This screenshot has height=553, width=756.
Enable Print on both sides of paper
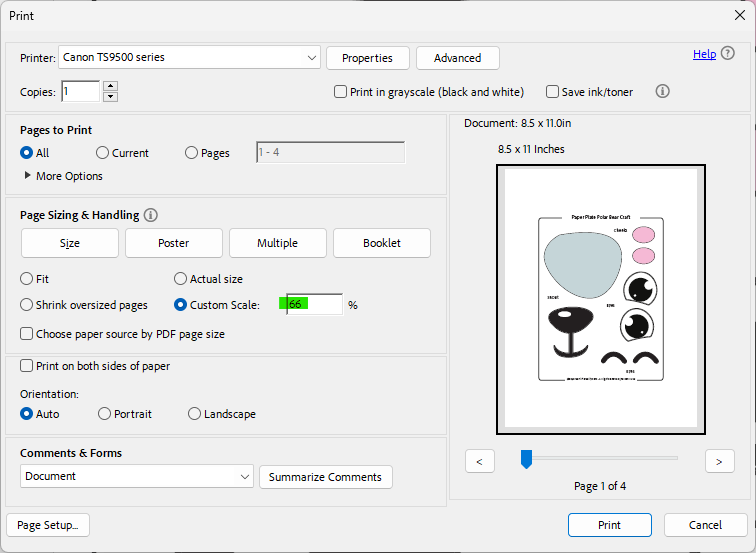(27, 366)
